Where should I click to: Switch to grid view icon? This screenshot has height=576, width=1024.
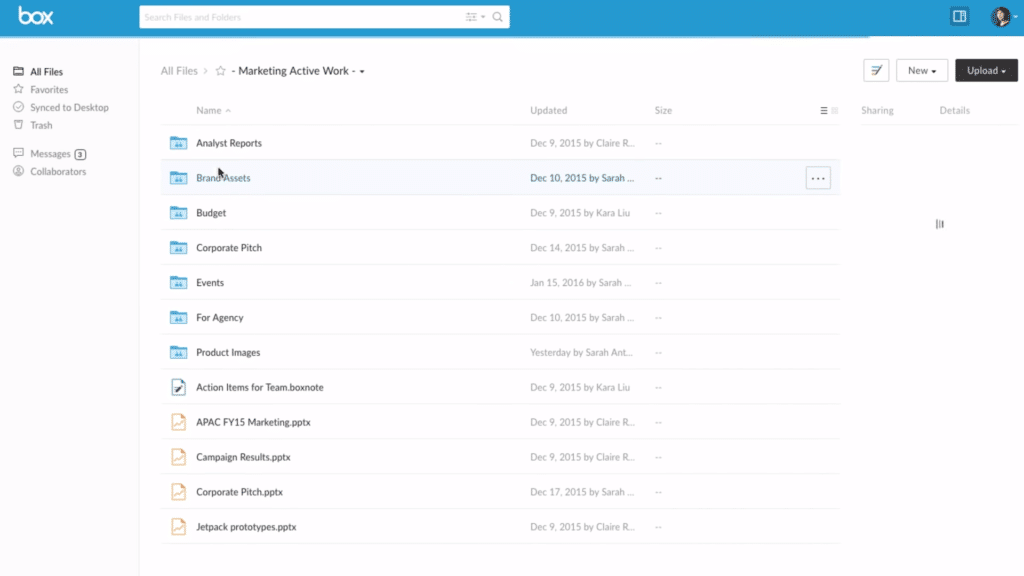[x=835, y=110]
